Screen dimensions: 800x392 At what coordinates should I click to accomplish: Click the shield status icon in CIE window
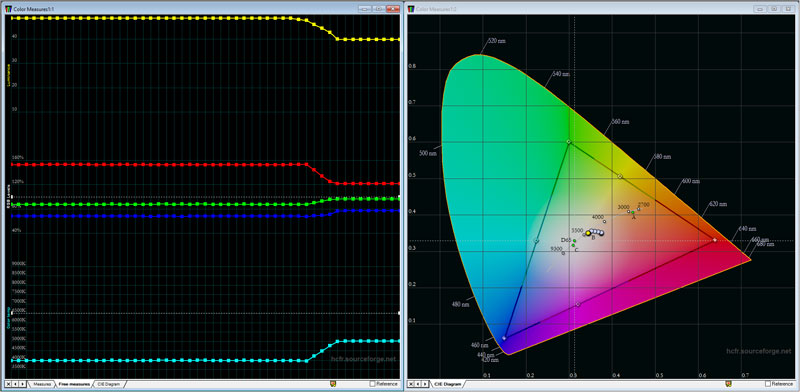(x=729, y=383)
